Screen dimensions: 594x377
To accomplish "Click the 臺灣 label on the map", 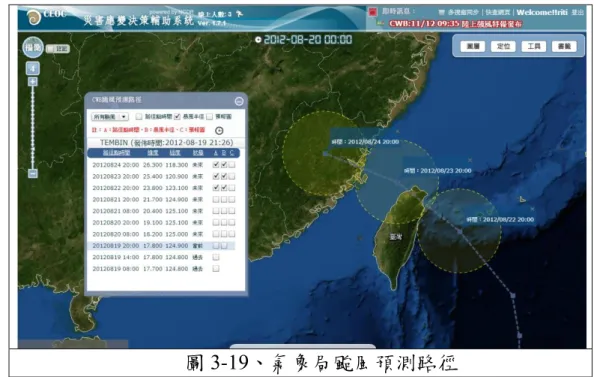I will tap(396, 237).
